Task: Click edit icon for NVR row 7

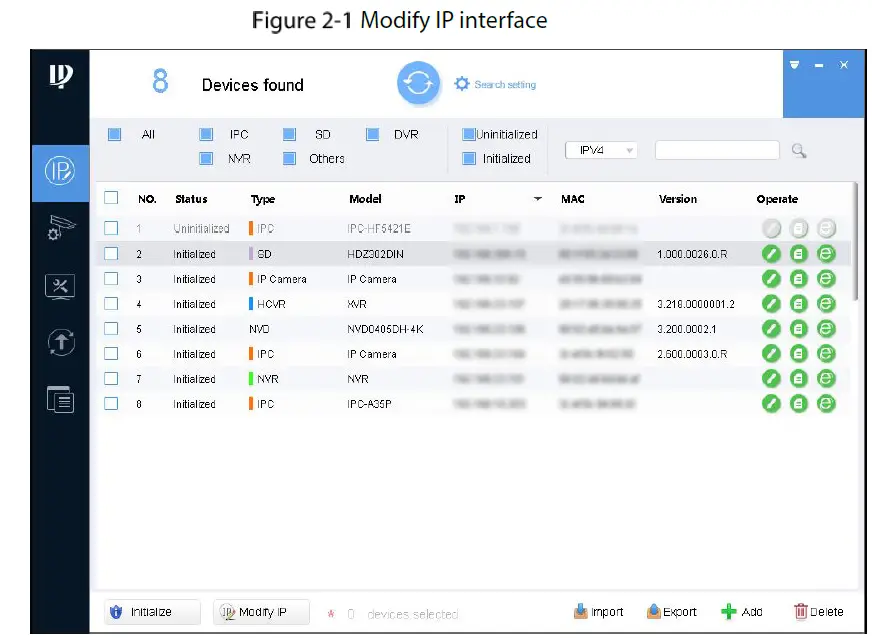Action: click(771, 379)
